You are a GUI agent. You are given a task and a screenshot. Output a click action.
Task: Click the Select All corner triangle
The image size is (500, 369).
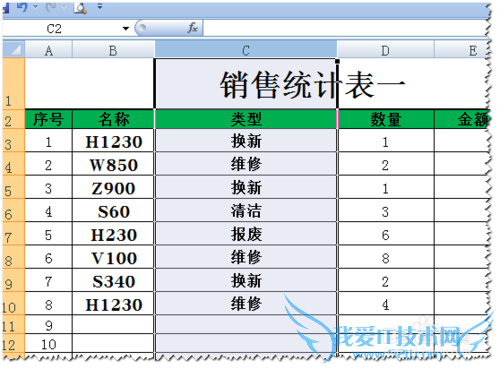(14, 49)
